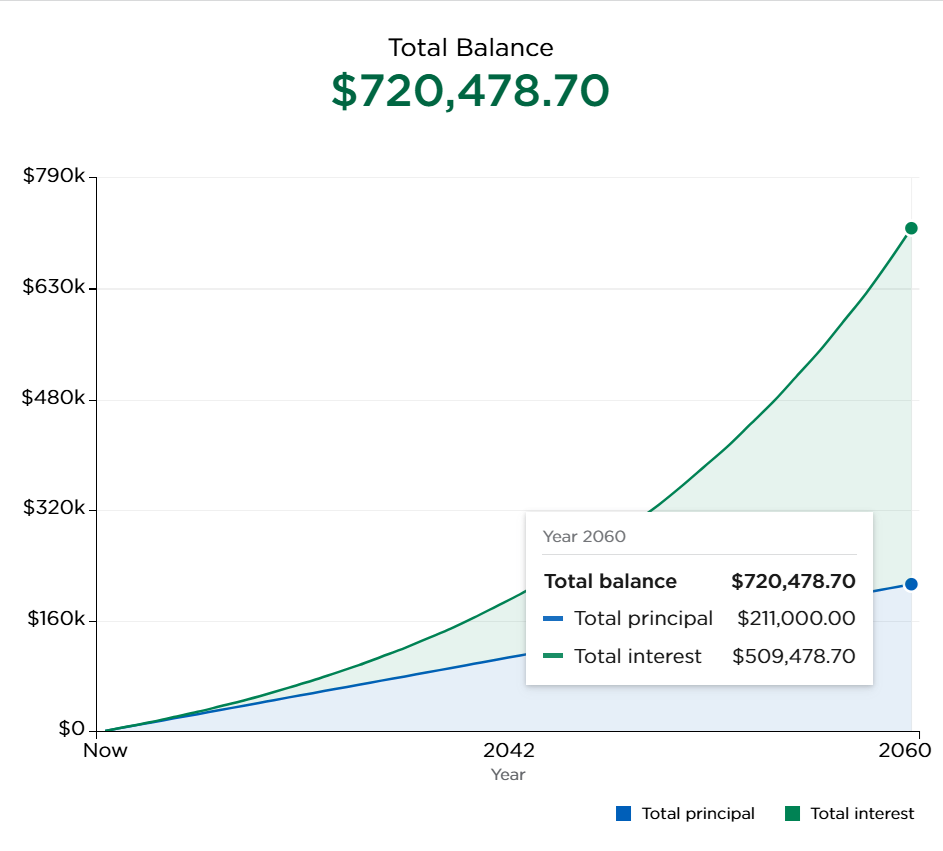The width and height of the screenshot is (943, 851).
Task: Select the blue data point at 2060
Action: [x=911, y=584]
